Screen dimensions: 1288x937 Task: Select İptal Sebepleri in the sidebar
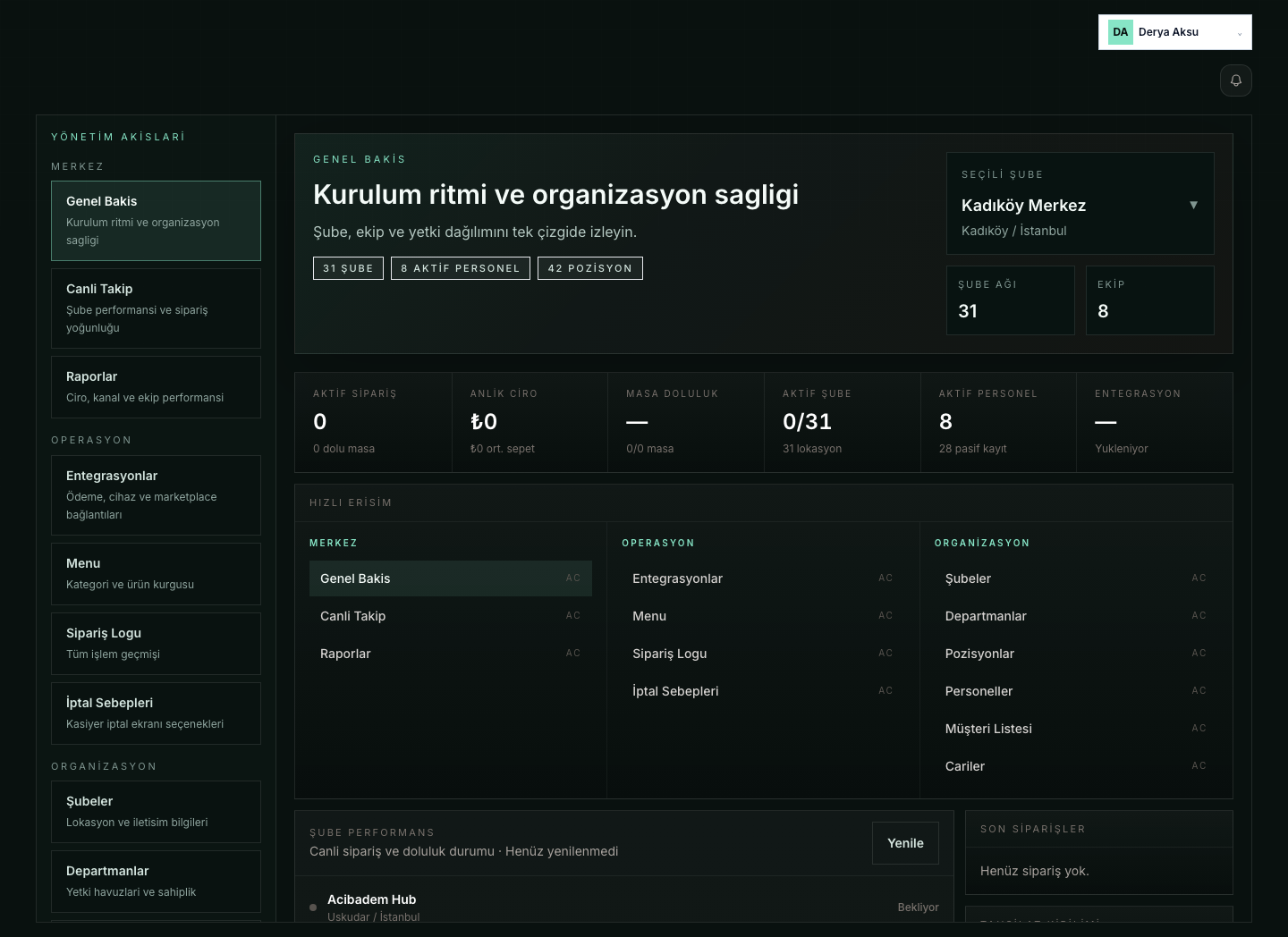[x=156, y=713]
